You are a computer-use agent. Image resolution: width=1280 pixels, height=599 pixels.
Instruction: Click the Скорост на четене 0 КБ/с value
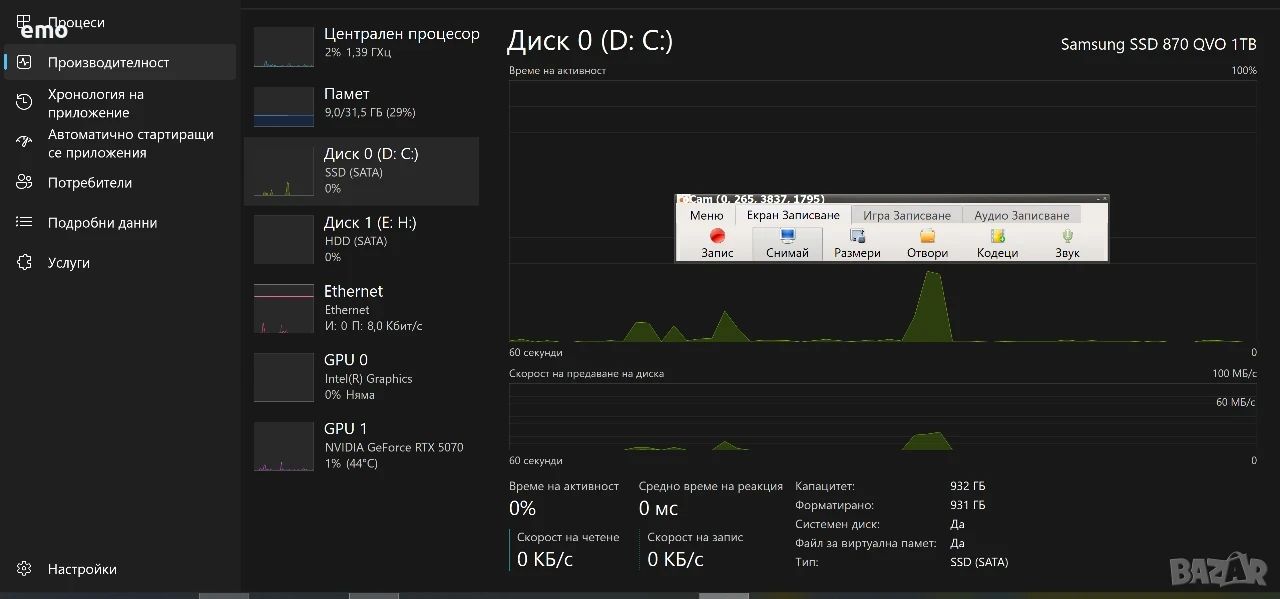(x=545, y=560)
